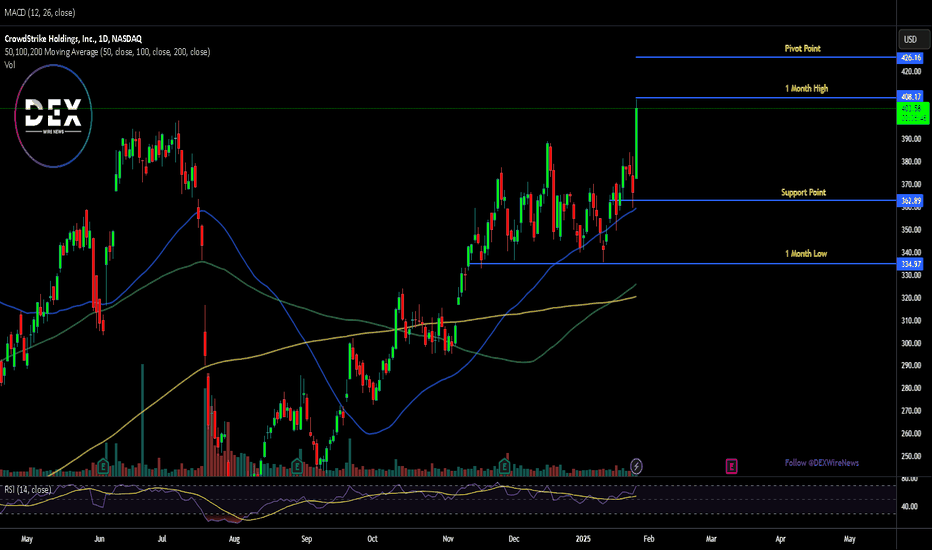
Task: Open the earnings marker E near December
Action: coord(504,466)
